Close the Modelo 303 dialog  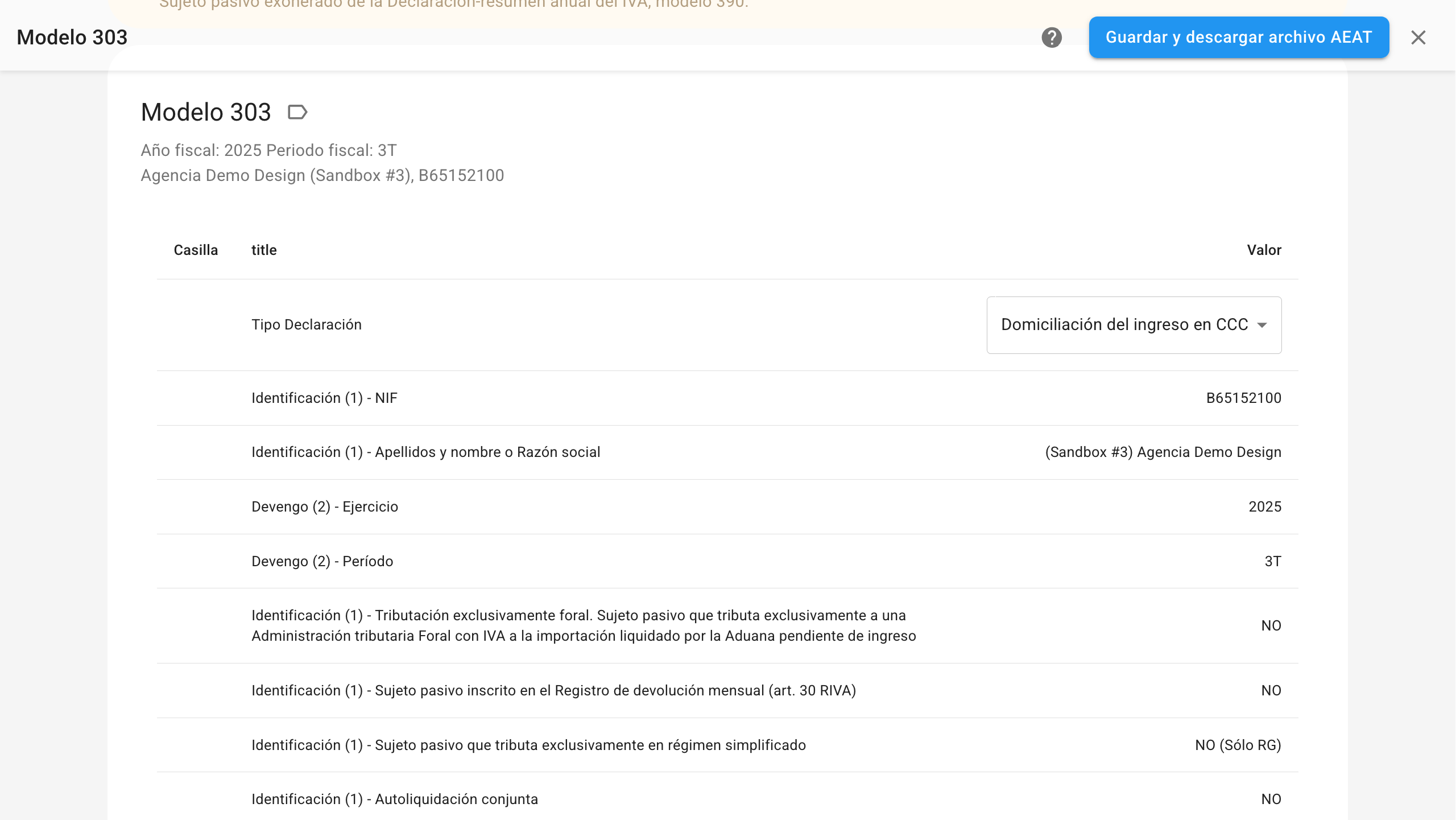(1418, 38)
